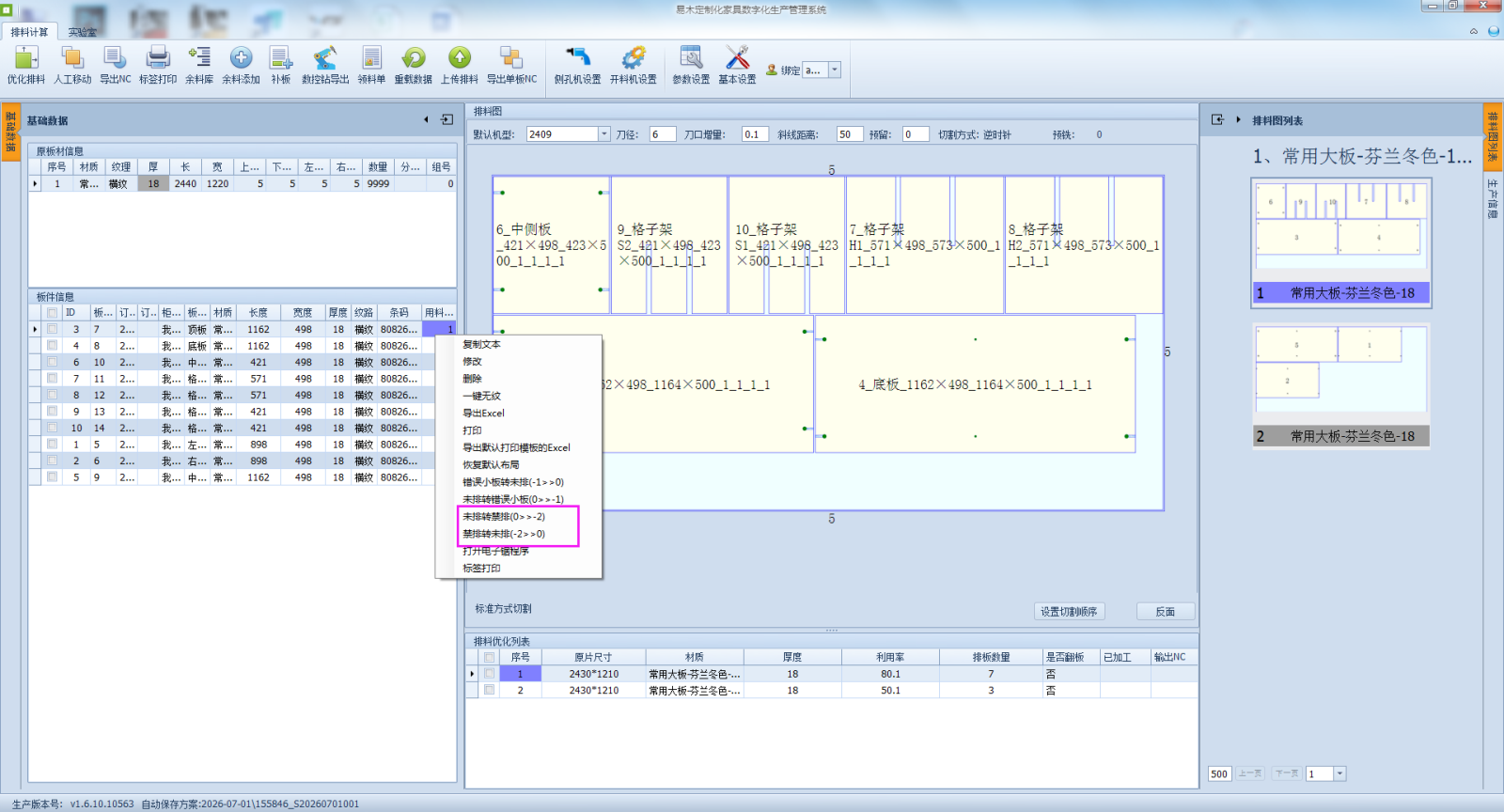Open 基本设置 tools icon
1504x812 pixels.
737,58
